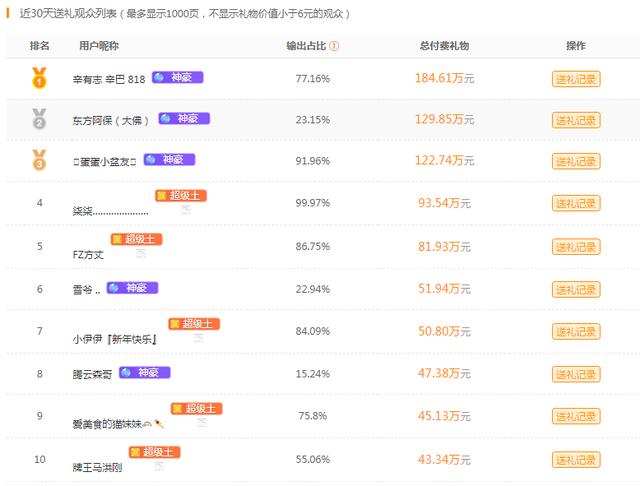
Task: Click 神豪 badge next to 东方阿保
Action: click(x=184, y=118)
